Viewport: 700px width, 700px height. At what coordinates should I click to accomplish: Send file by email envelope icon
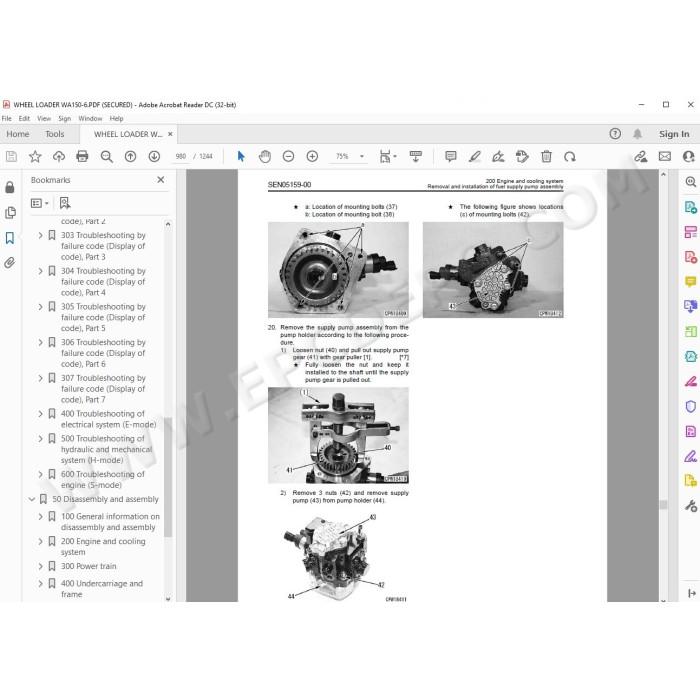665,156
